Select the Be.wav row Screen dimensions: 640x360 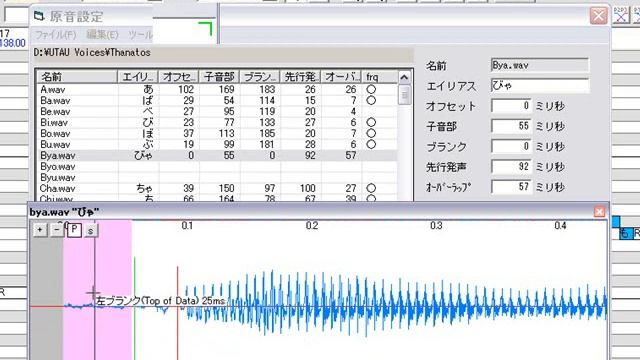point(217,111)
